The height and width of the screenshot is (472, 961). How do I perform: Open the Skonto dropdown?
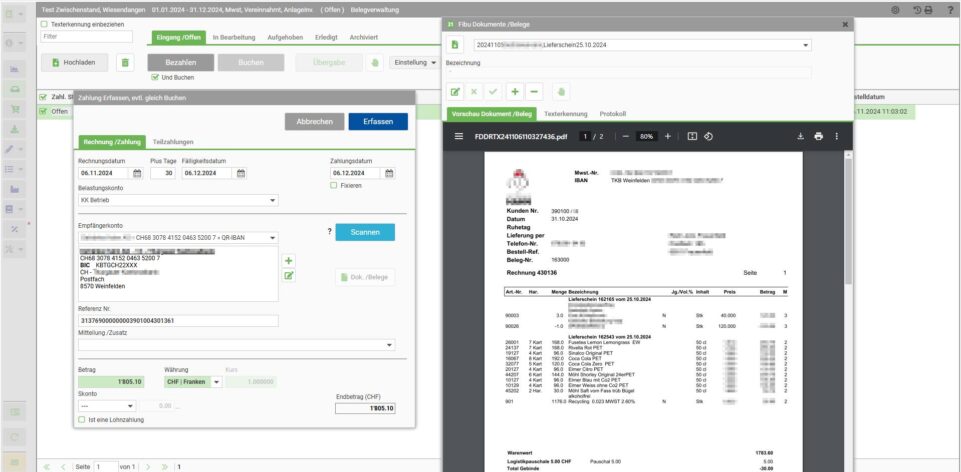107,406
